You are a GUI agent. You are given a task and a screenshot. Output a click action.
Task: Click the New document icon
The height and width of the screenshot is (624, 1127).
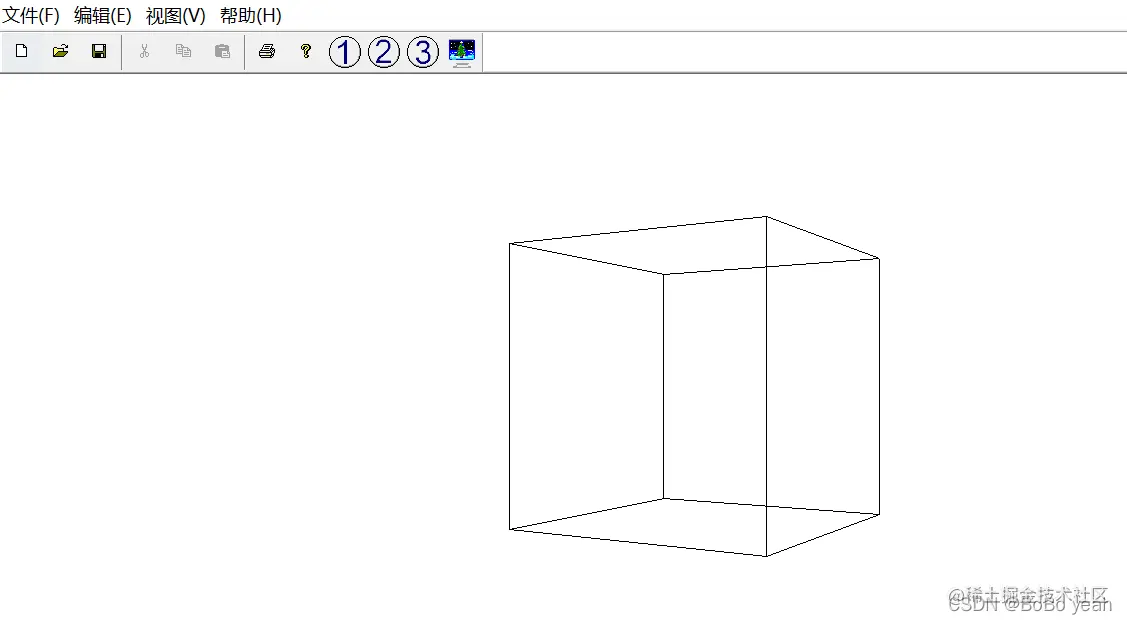click(x=22, y=51)
